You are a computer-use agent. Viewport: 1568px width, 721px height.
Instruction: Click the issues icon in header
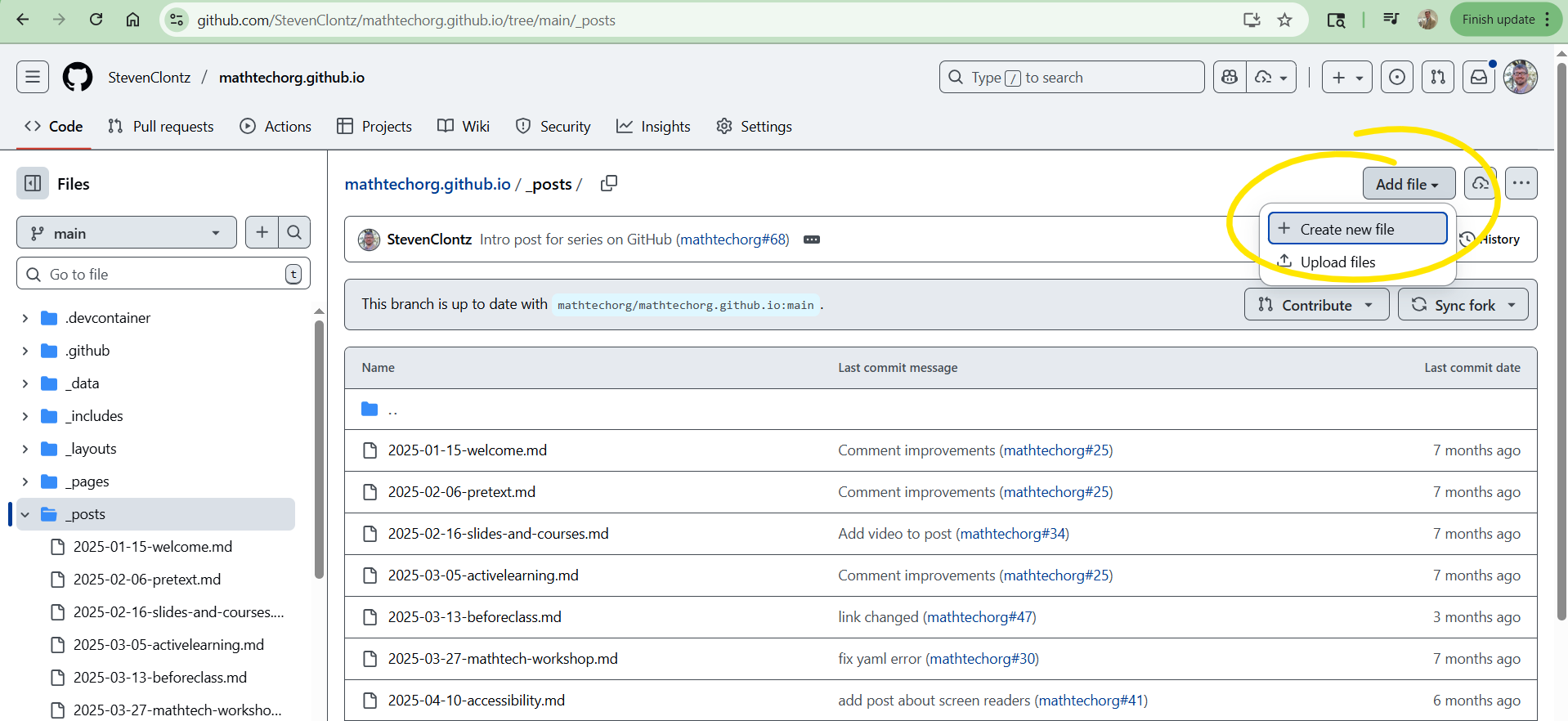coord(1397,78)
